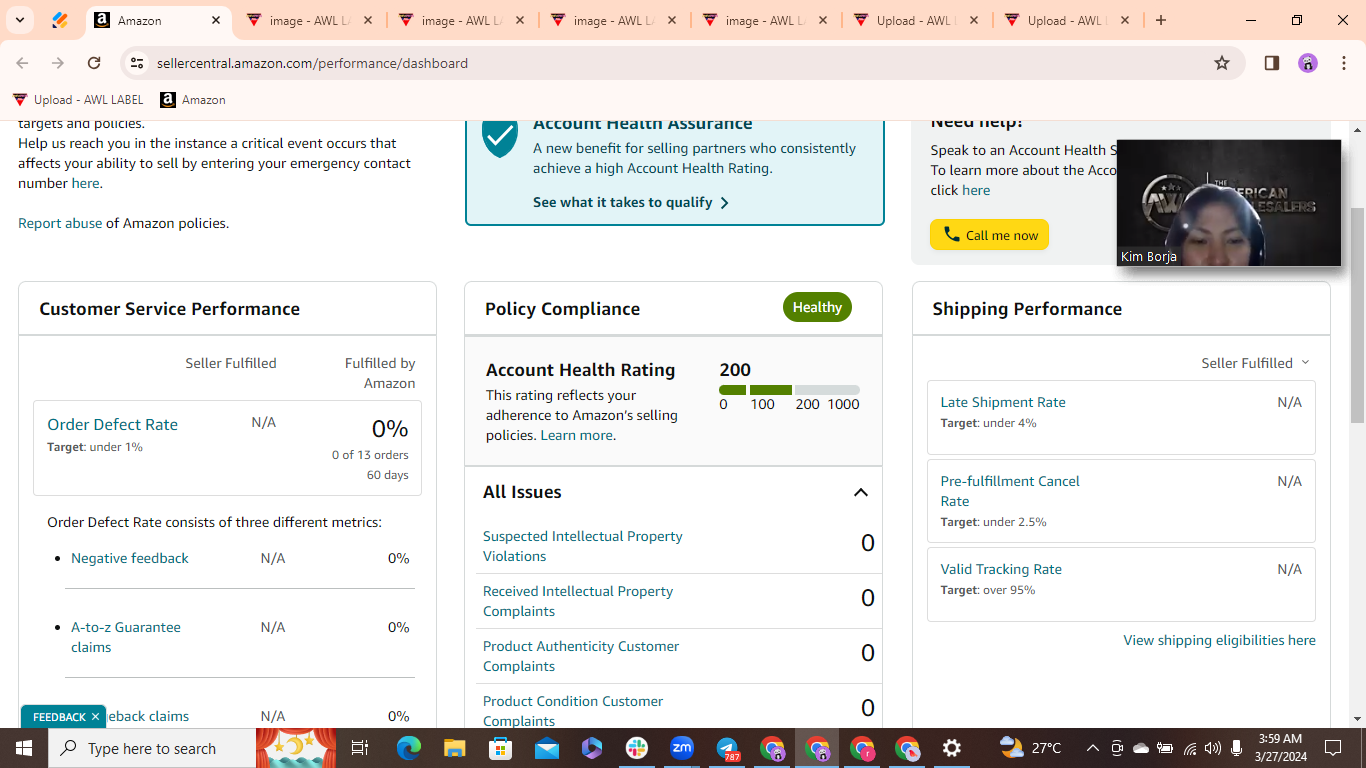
Task: Open the Upload - AWL LABEL bookmark
Action: [78, 100]
